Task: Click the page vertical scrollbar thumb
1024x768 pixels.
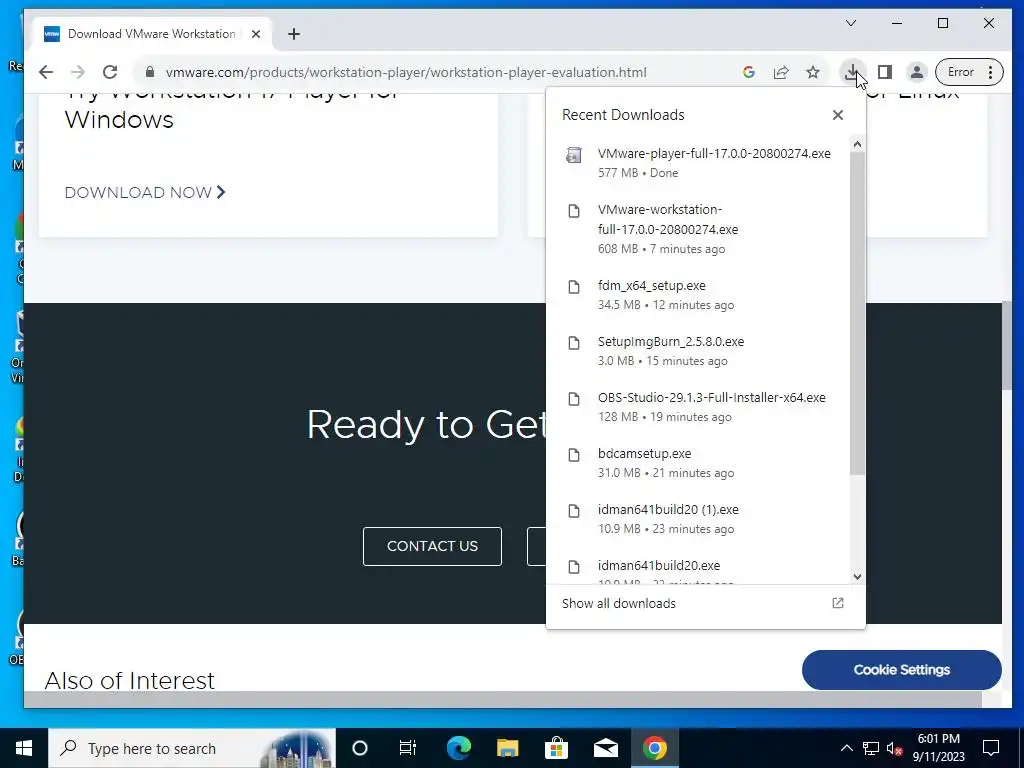Action: (x=1007, y=345)
